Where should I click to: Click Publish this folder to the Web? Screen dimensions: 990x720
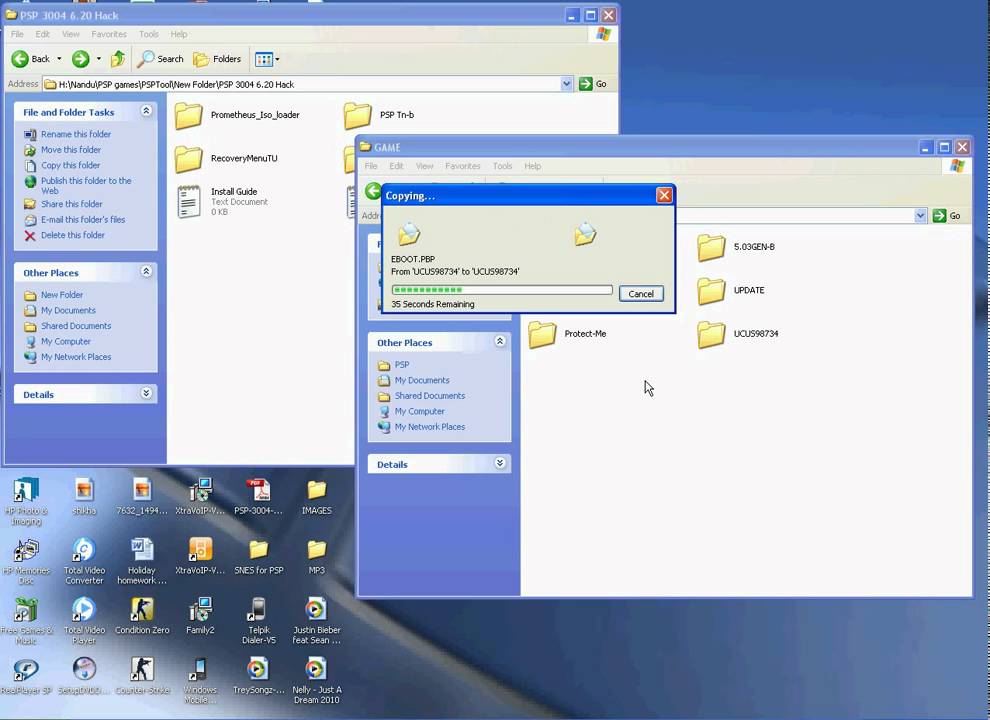coord(86,185)
